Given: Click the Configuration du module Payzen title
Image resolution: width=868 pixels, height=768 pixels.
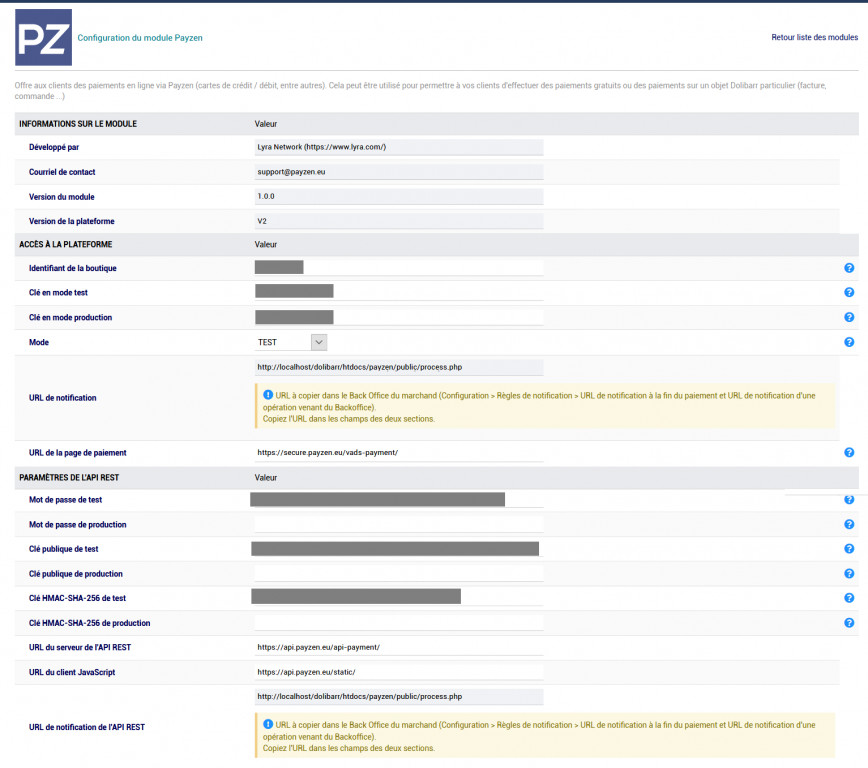Looking at the screenshot, I should pos(140,38).
